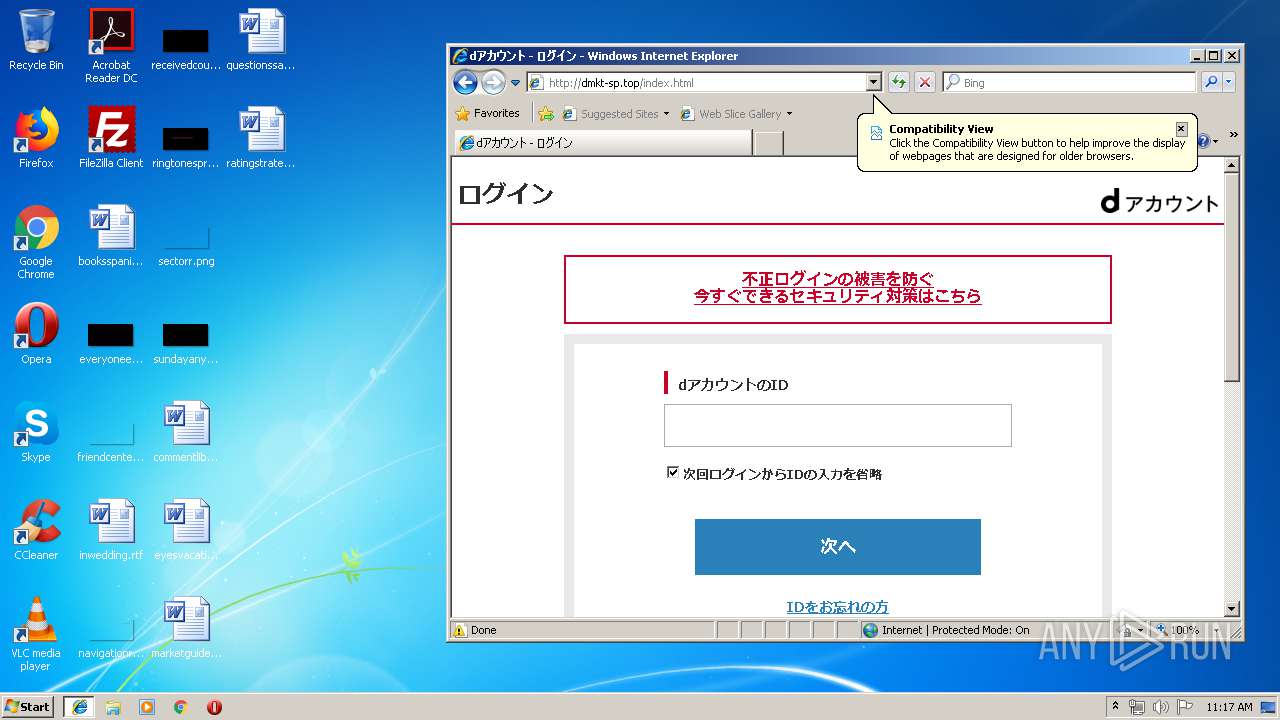
Task: Open the ratingstrate... Word document icon
Action: [261, 138]
